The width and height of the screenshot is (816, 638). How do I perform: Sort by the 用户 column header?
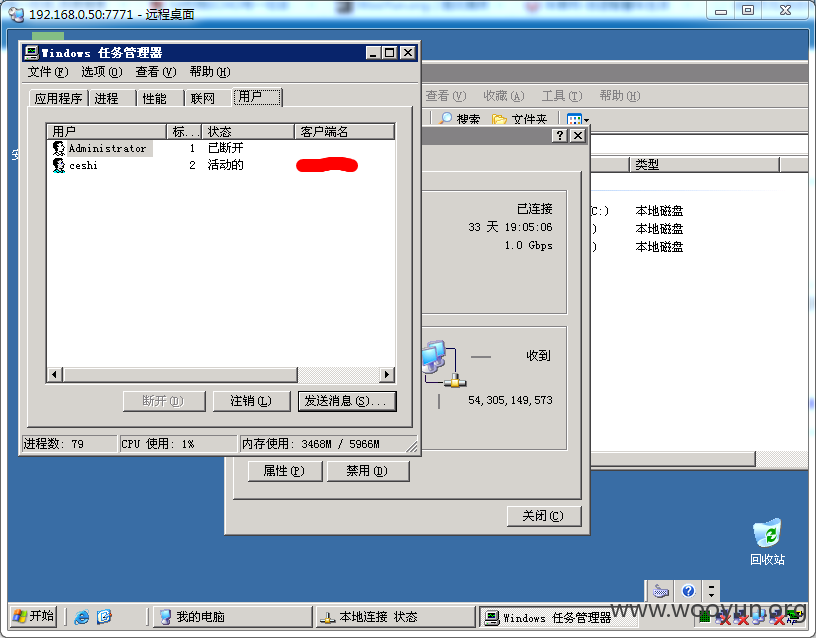[106, 132]
